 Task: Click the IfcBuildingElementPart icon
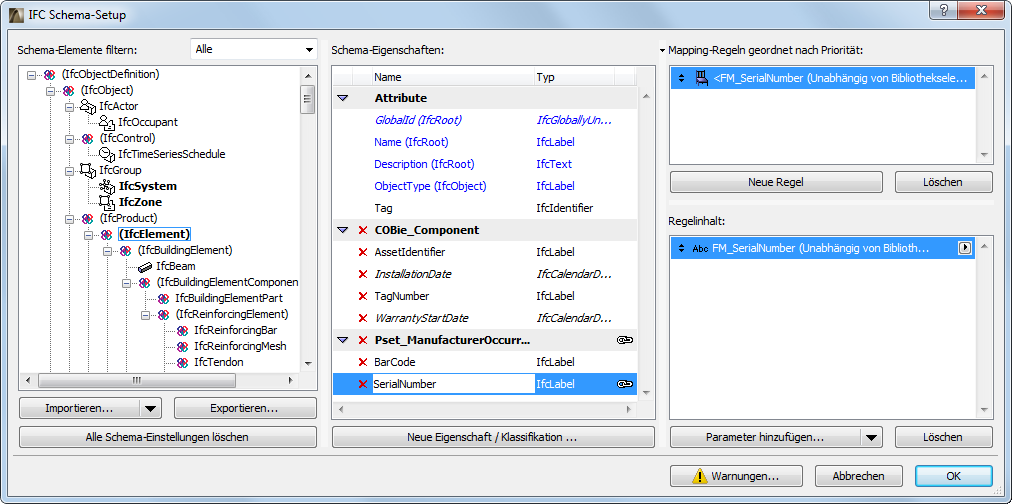tap(164, 298)
